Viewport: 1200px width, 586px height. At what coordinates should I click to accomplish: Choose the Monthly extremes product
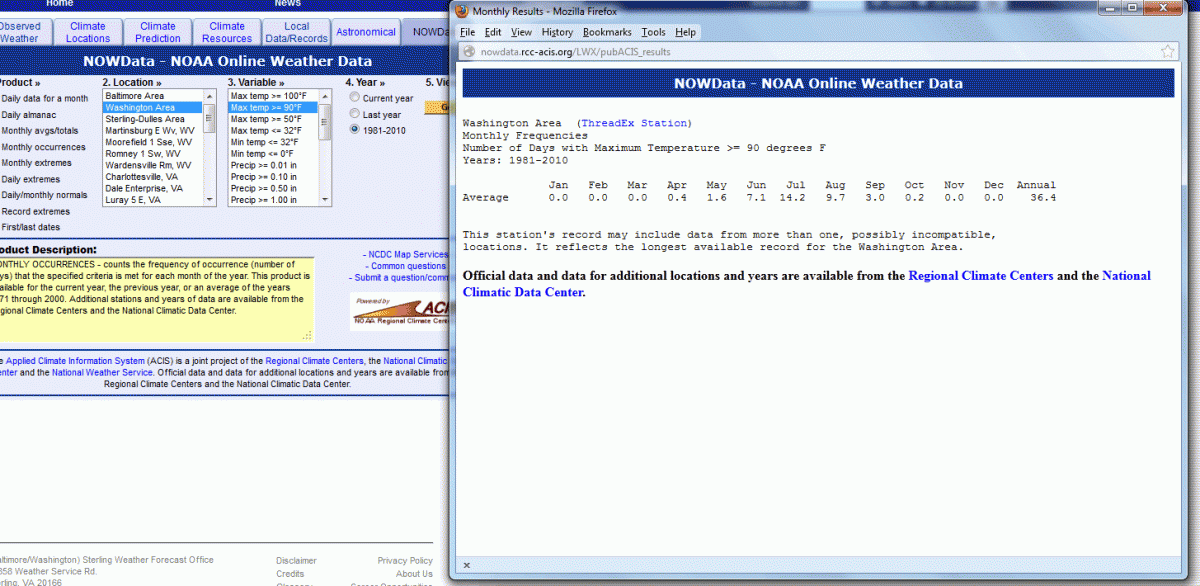coord(36,163)
